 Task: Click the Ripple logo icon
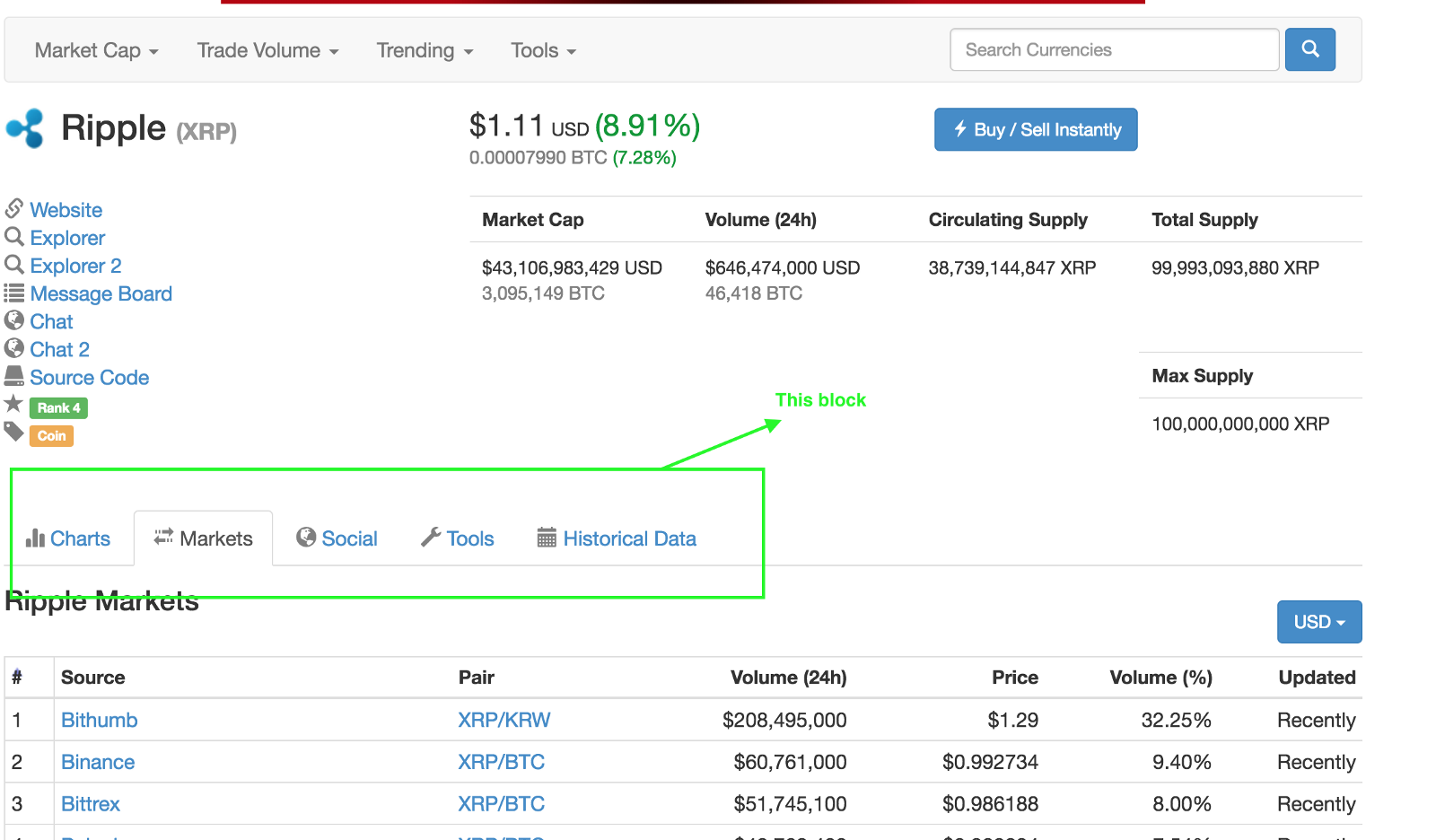click(25, 128)
